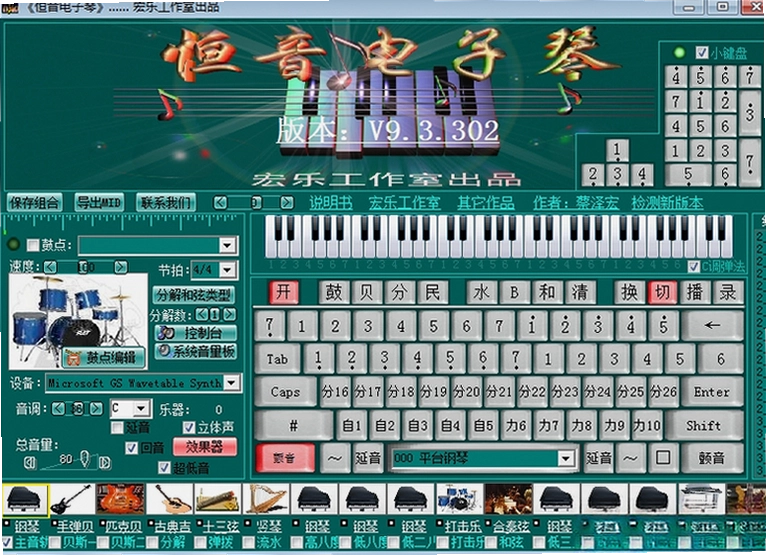
Task: Open the 控制台 console button
Action: 196,333
